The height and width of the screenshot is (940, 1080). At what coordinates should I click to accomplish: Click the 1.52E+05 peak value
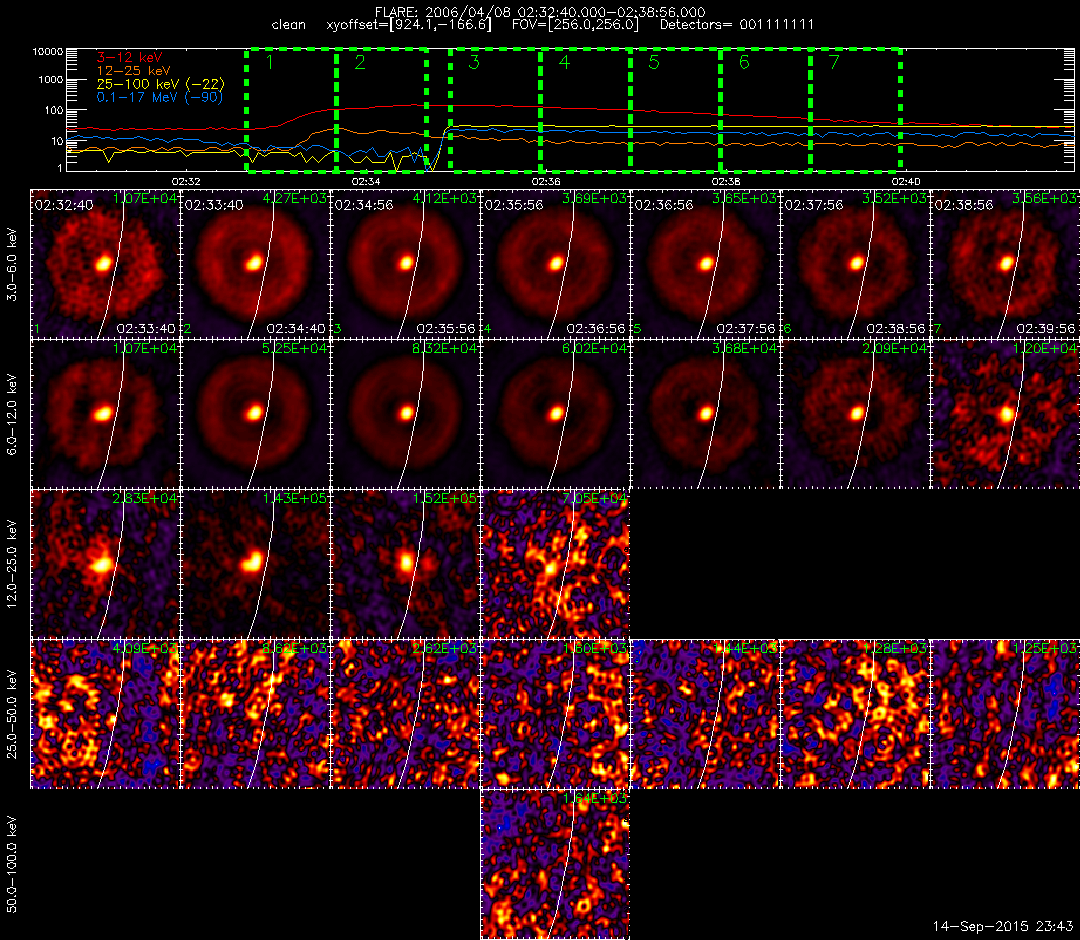(445, 498)
